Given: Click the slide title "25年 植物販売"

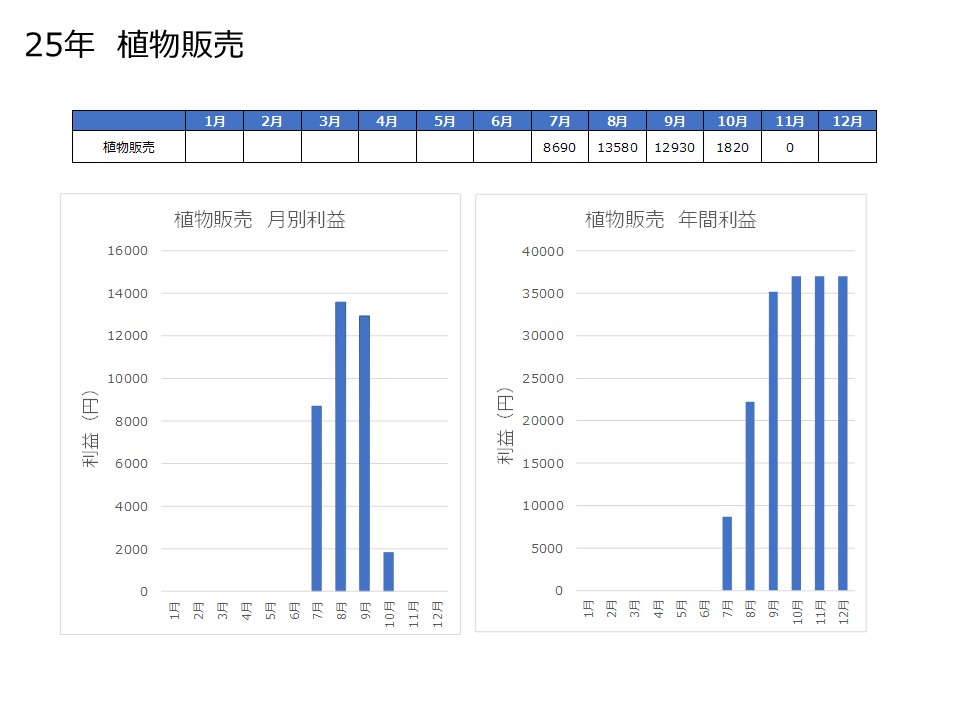Looking at the screenshot, I should click(134, 45).
